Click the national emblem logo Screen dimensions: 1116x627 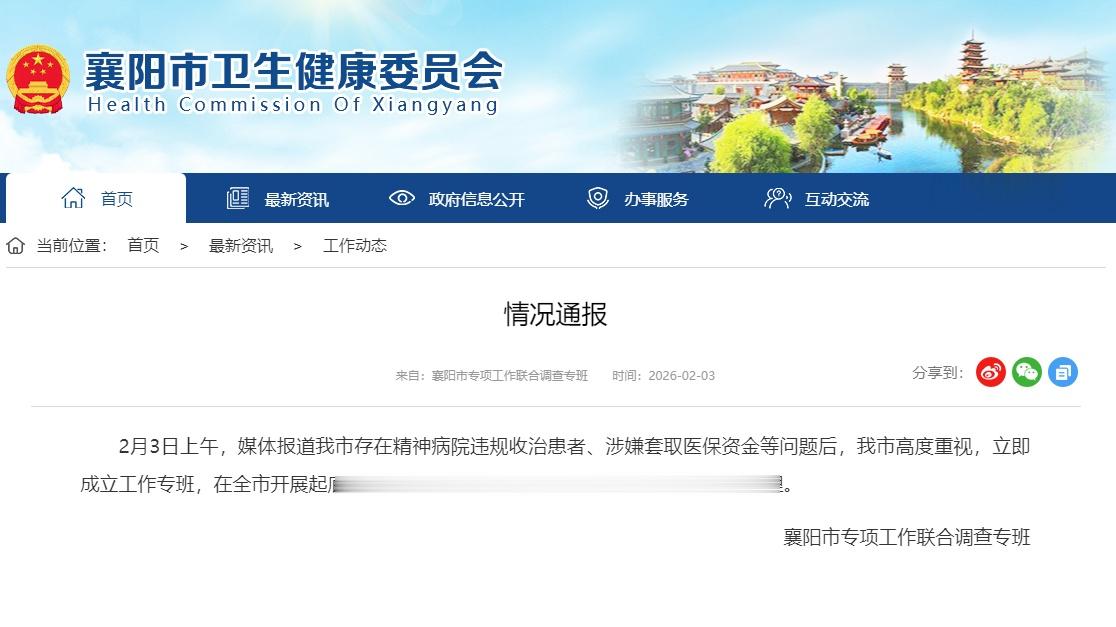point(40,80)
